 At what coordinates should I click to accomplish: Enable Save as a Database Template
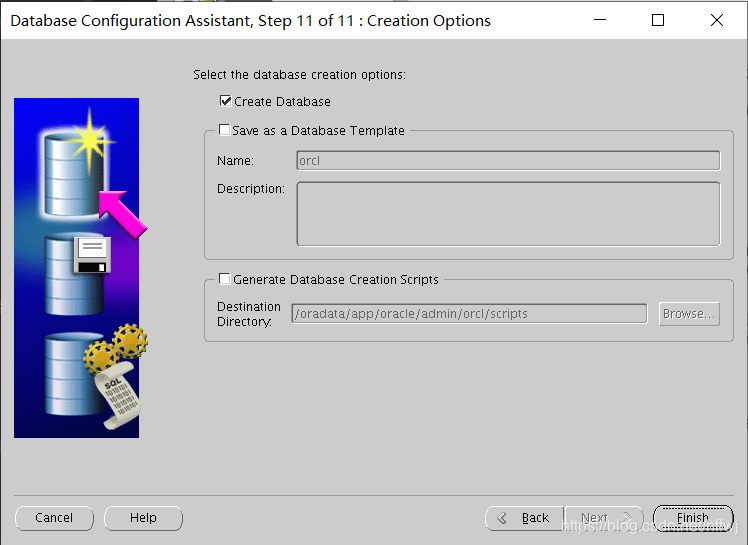pos(224,130)
